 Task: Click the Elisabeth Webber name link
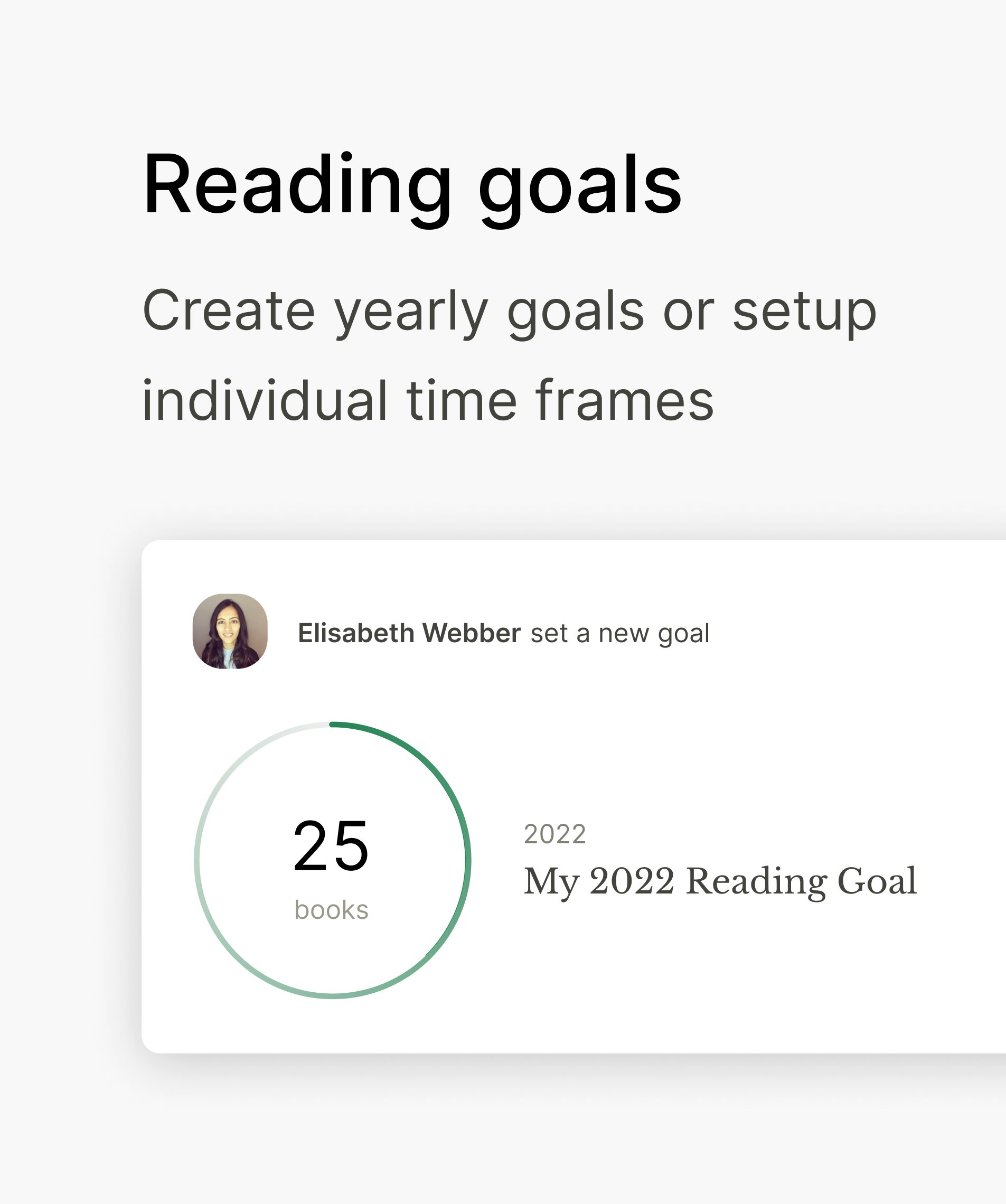pos(409,634)
